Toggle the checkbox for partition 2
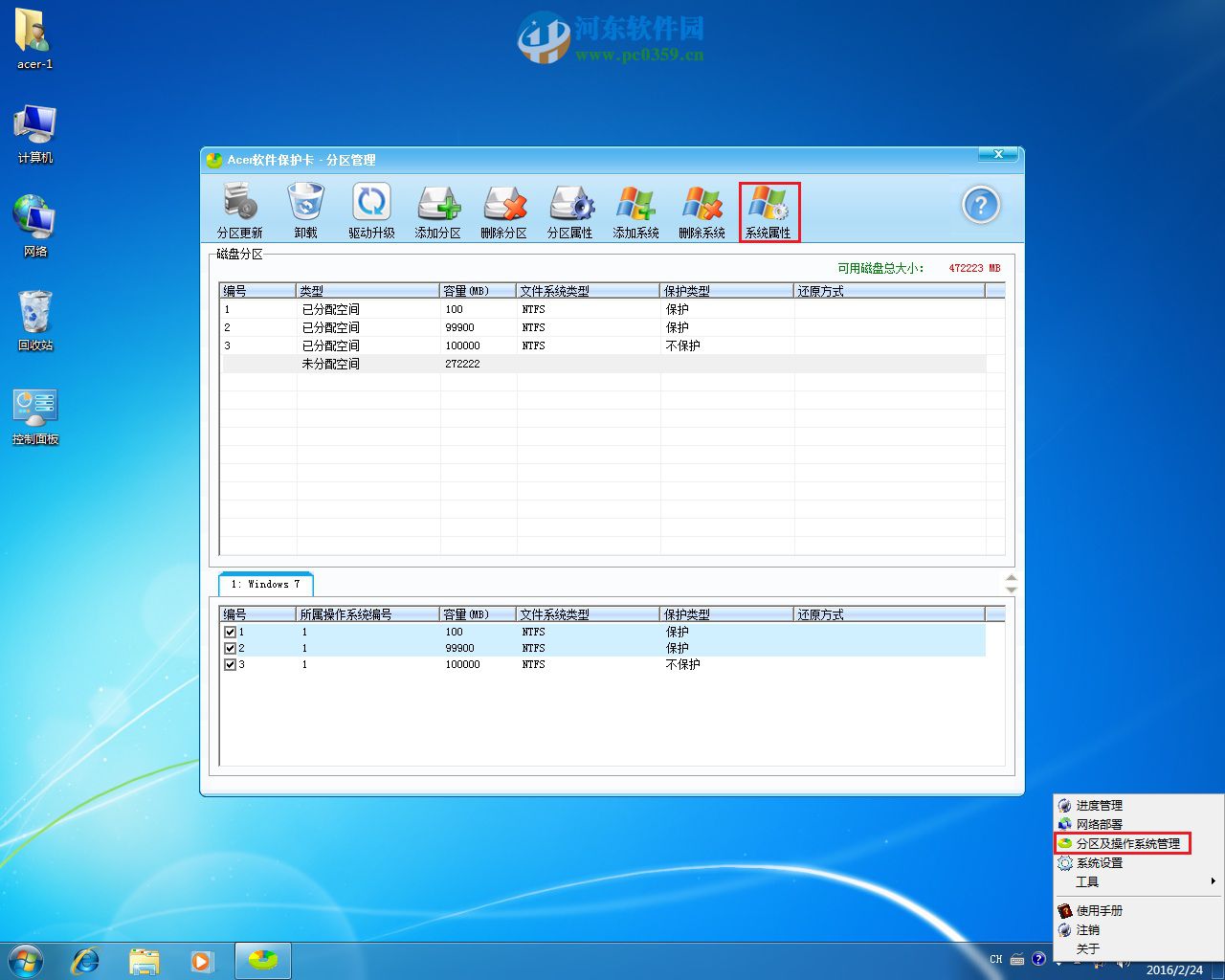 pos(230,648)
